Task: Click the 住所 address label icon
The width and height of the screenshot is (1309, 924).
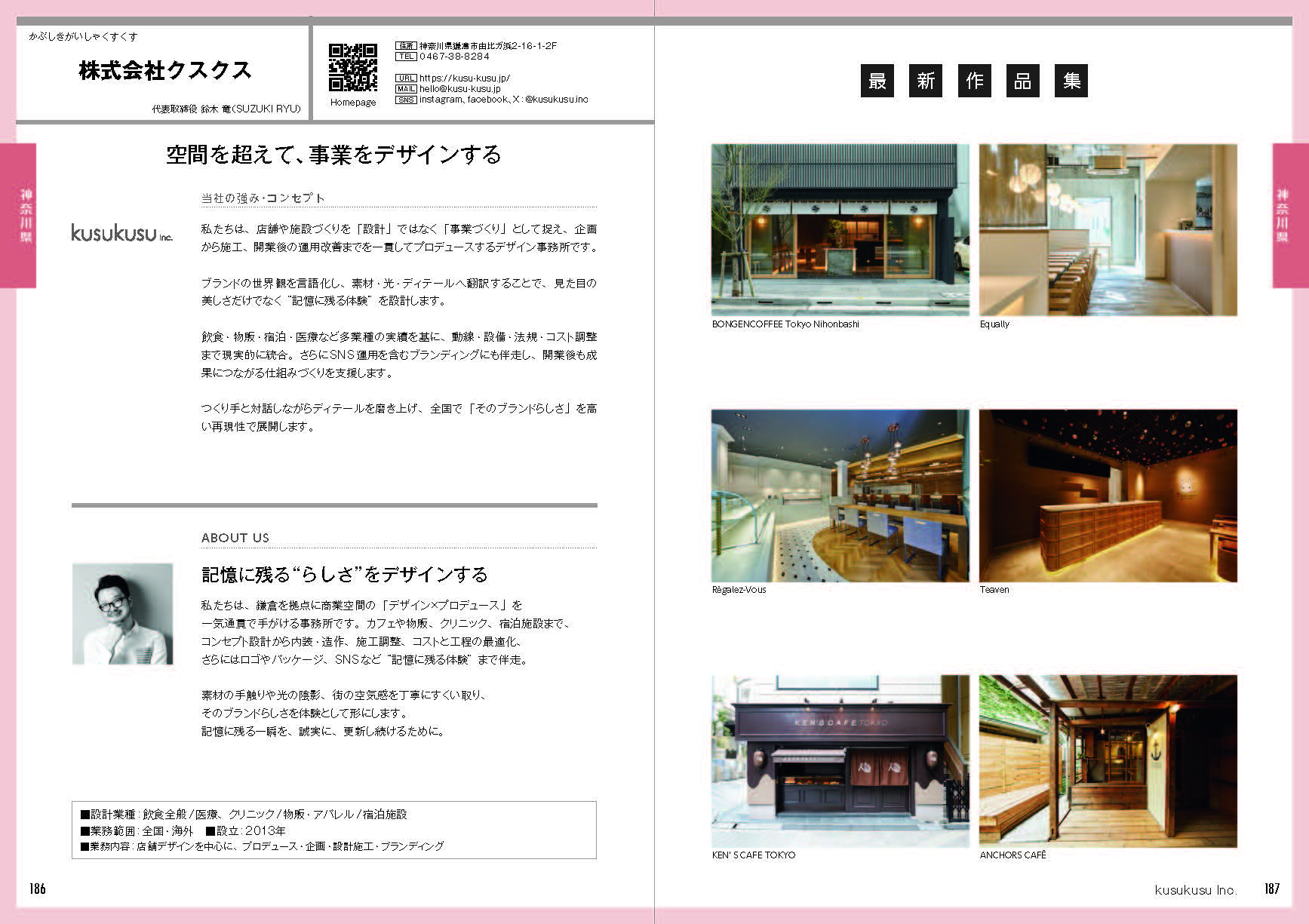Action: [406, 46]
